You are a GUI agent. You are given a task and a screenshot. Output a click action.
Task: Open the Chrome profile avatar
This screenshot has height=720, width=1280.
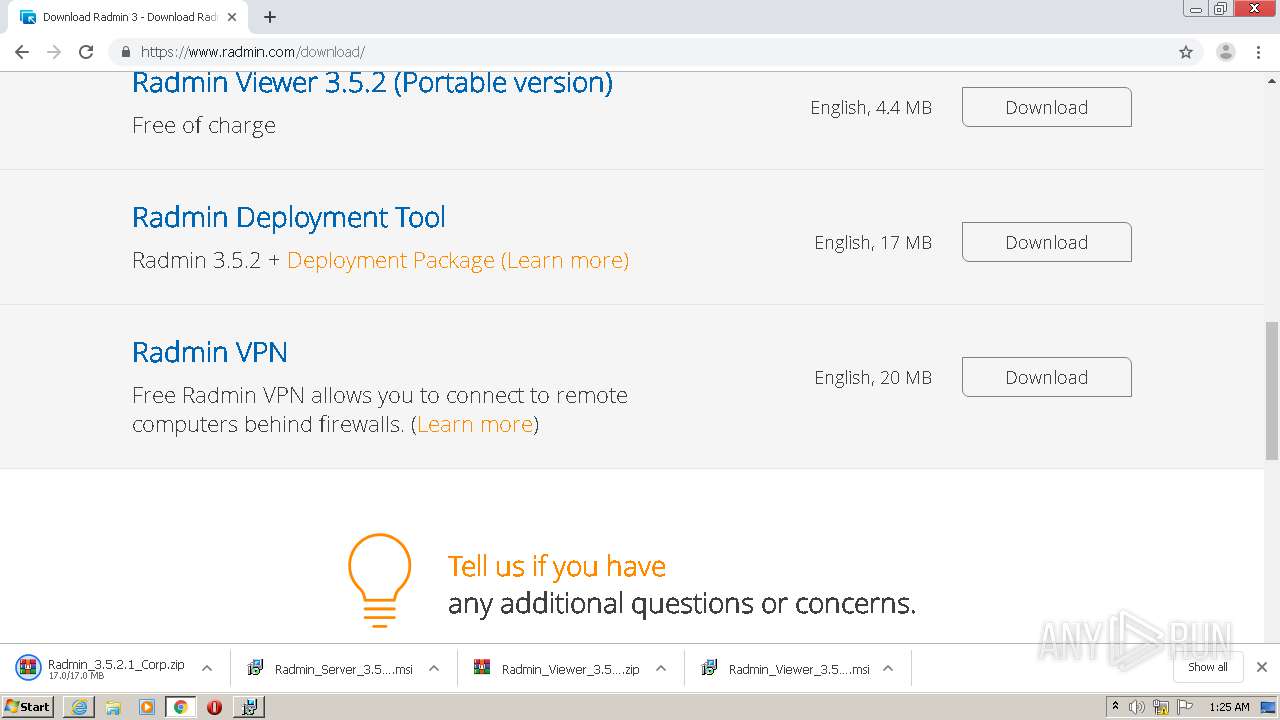pos(1226,52)
